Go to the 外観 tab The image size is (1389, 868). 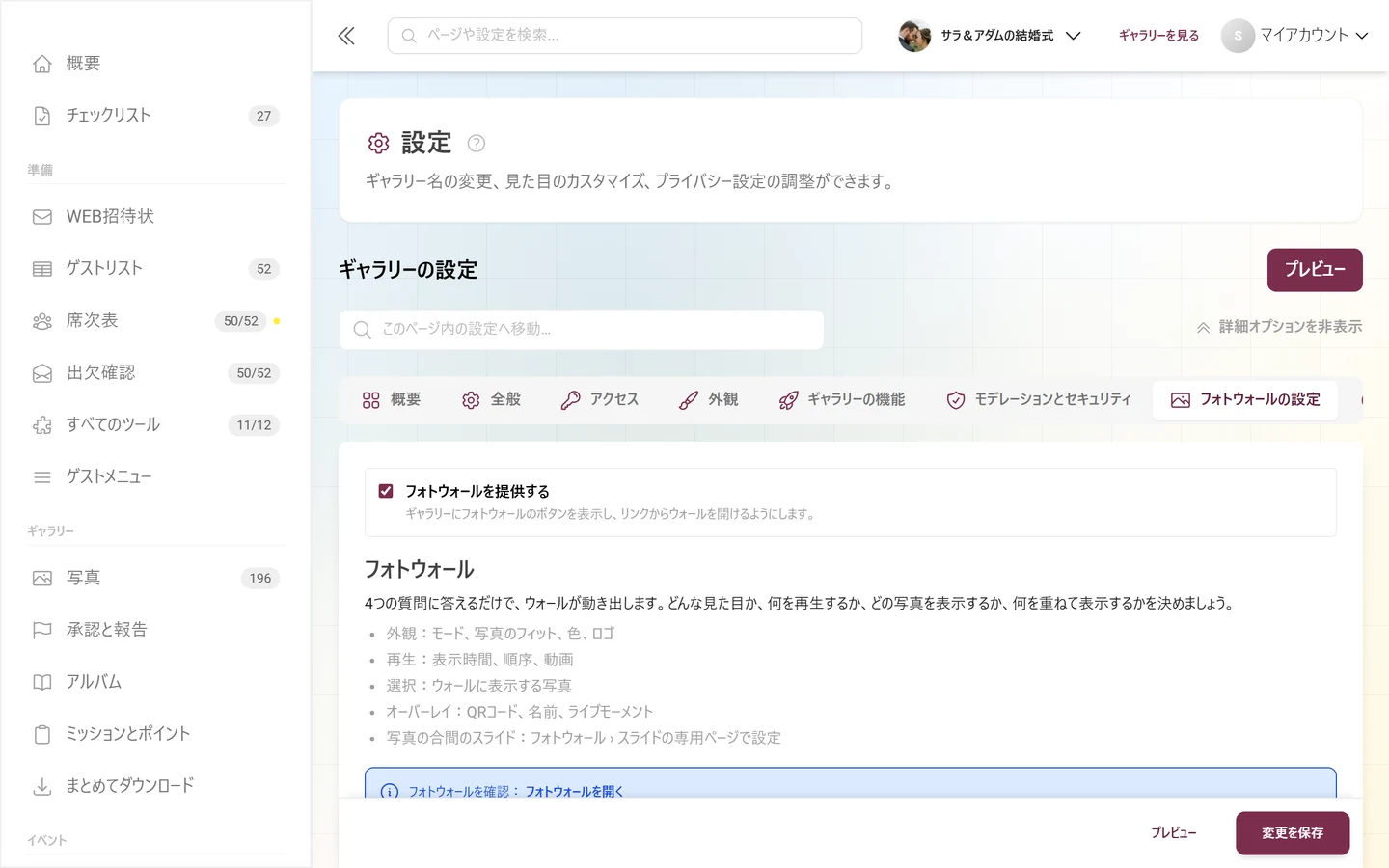(709, 400)
